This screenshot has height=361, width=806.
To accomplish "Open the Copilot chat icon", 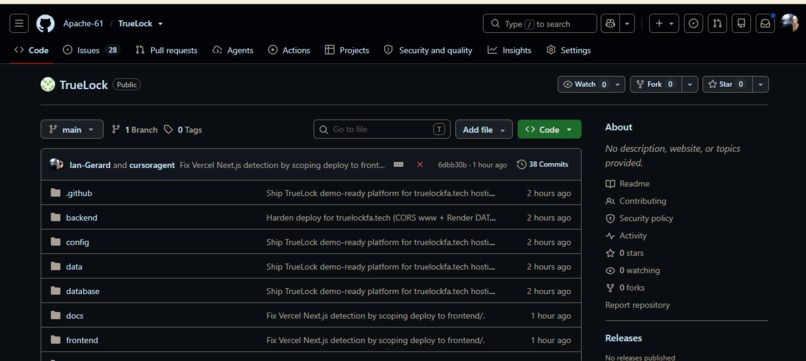I will [610, 24].
